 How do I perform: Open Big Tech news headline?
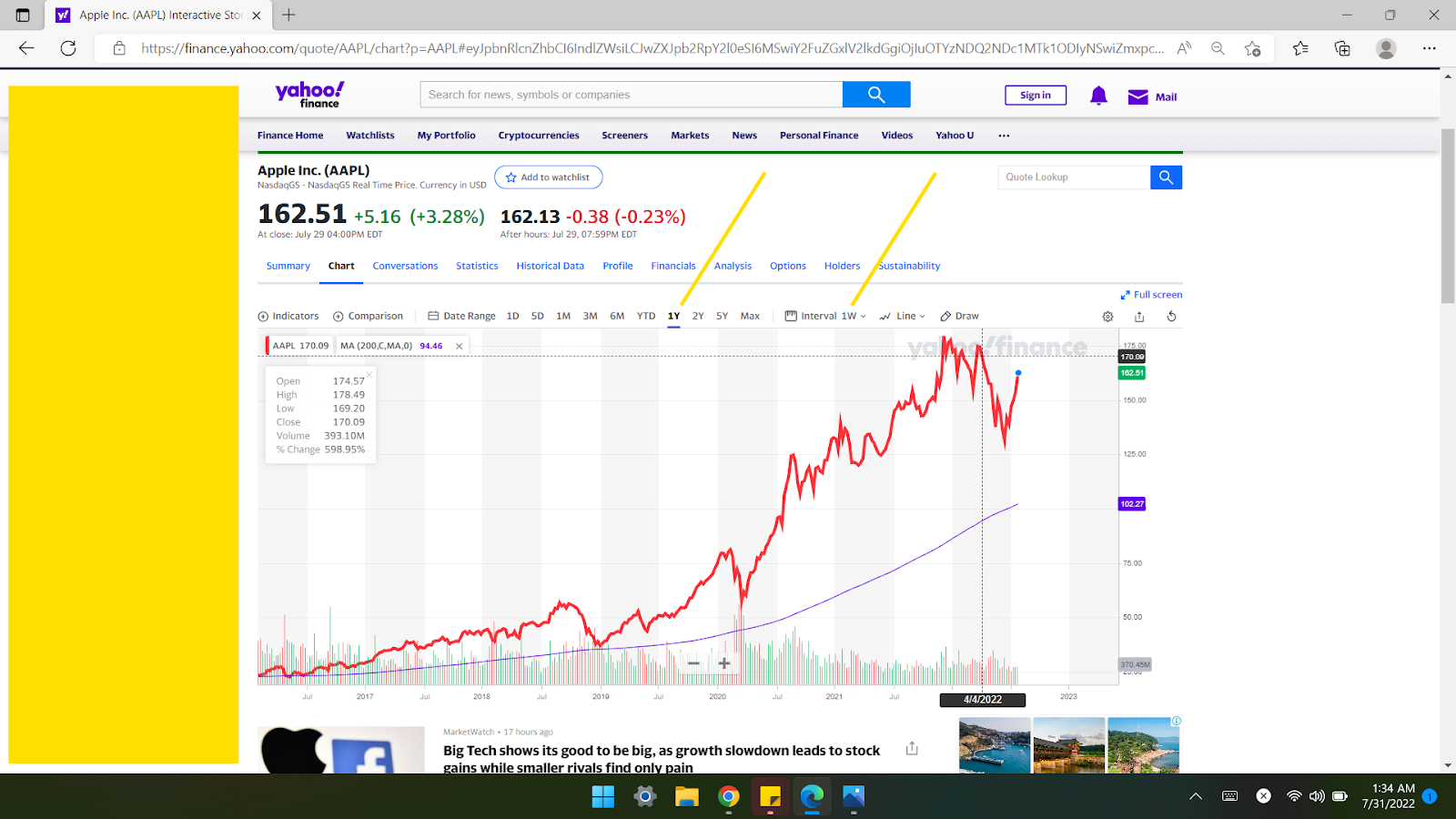click(662, 759)
